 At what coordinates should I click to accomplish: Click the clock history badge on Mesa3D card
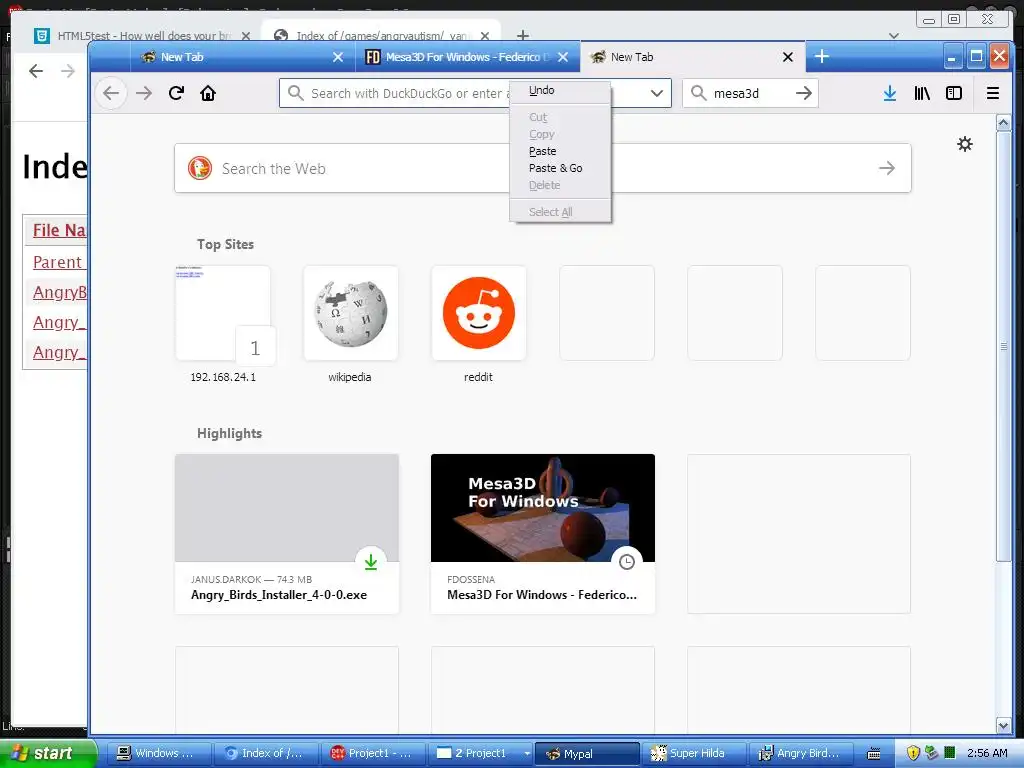[626, 562]
